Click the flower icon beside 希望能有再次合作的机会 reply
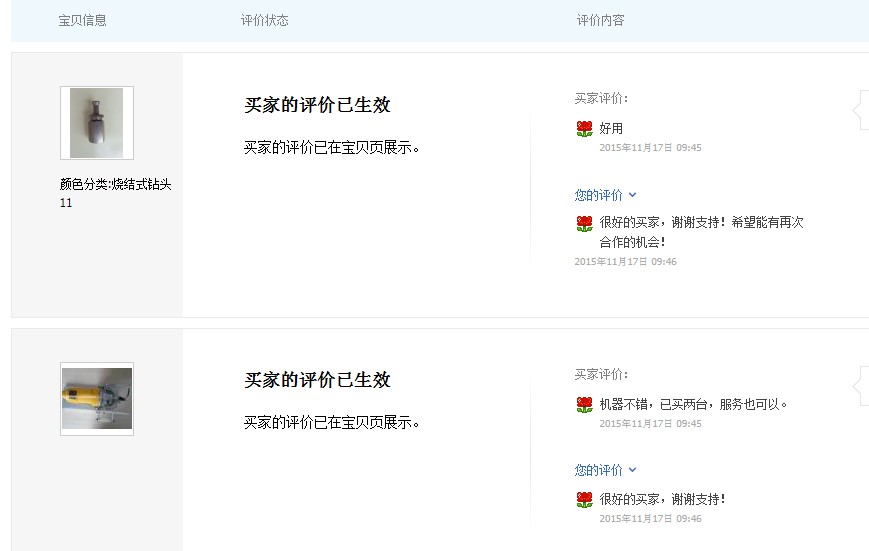 click(x=585, y=223)
